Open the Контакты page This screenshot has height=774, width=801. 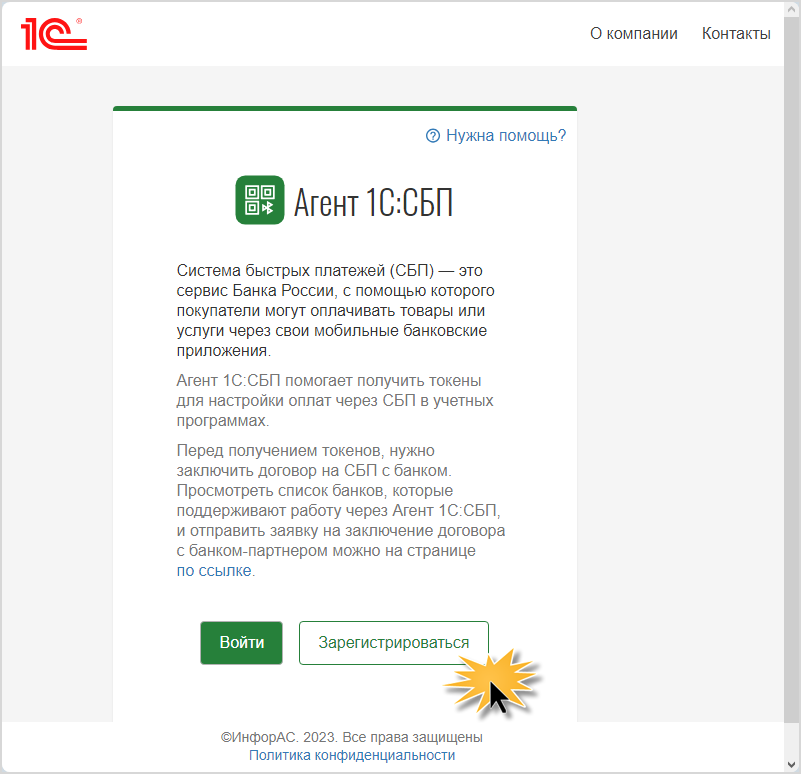(736, 34)
